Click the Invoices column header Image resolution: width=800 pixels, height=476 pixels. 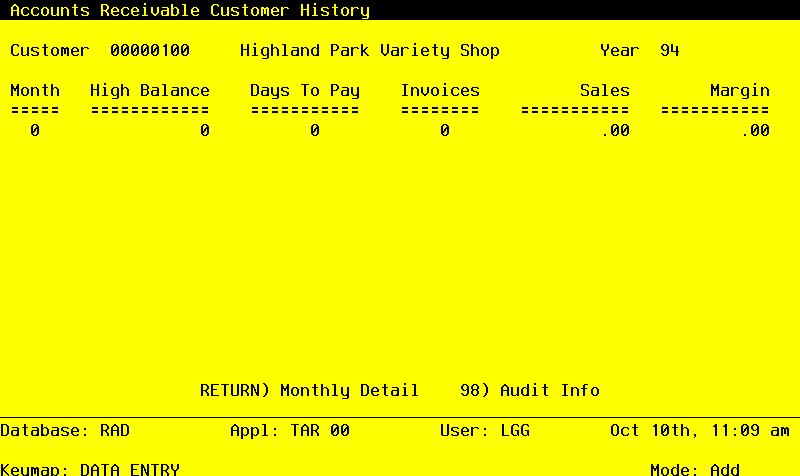[440, 90]
